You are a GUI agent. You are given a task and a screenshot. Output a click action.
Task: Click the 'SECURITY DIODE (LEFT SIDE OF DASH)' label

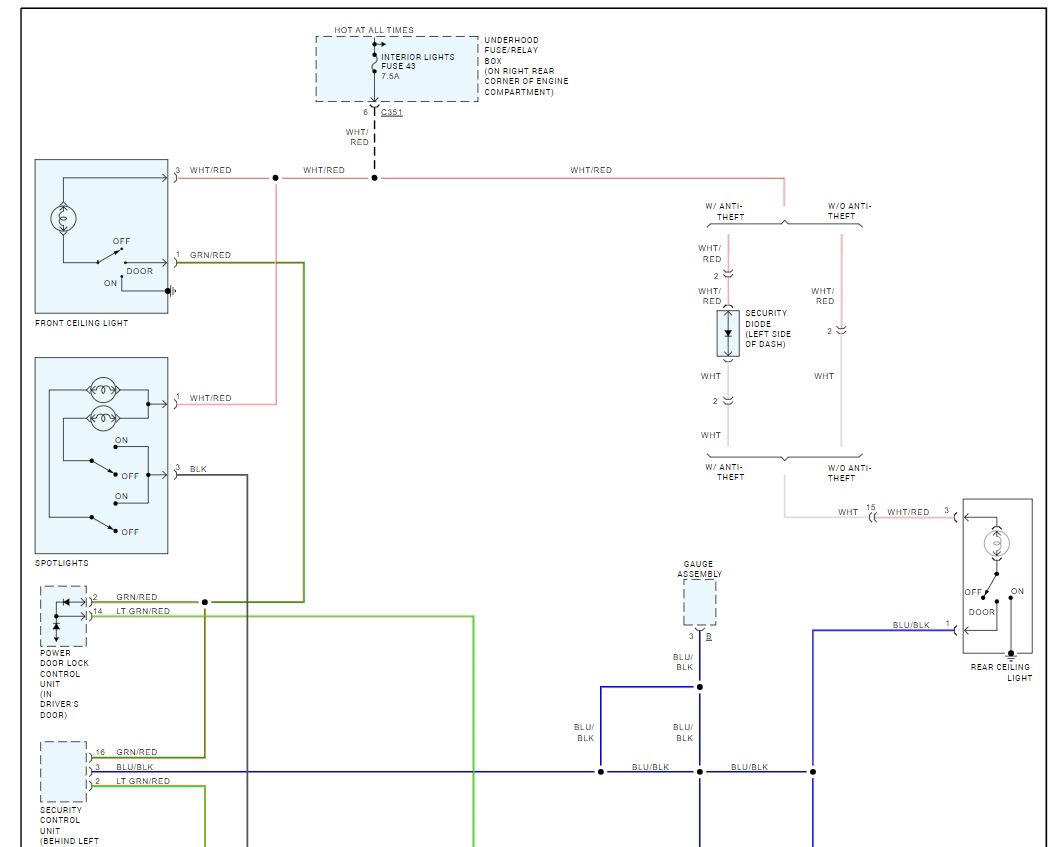tap(767, 328)
